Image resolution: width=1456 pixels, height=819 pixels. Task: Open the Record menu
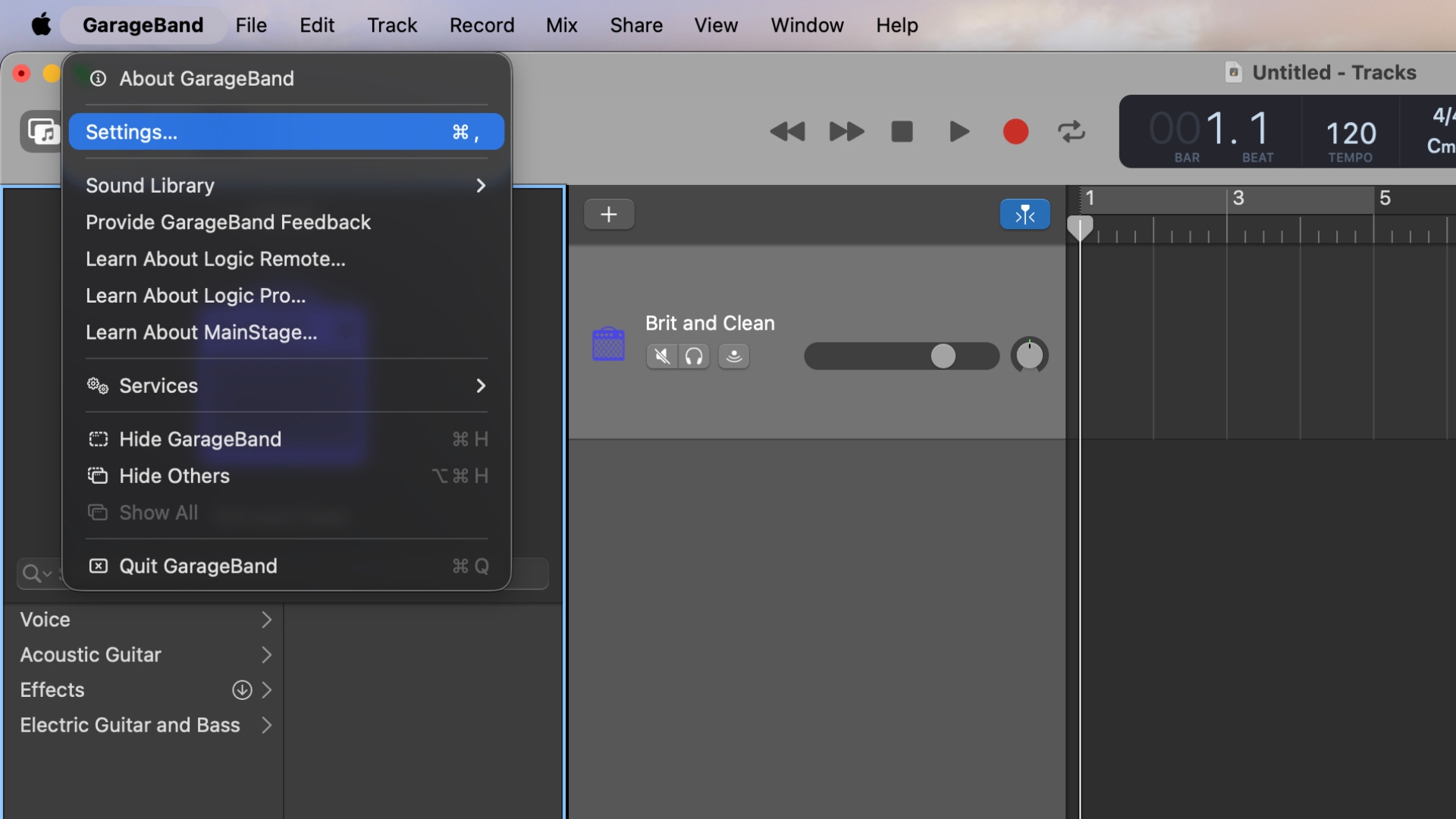coord(482,25)
